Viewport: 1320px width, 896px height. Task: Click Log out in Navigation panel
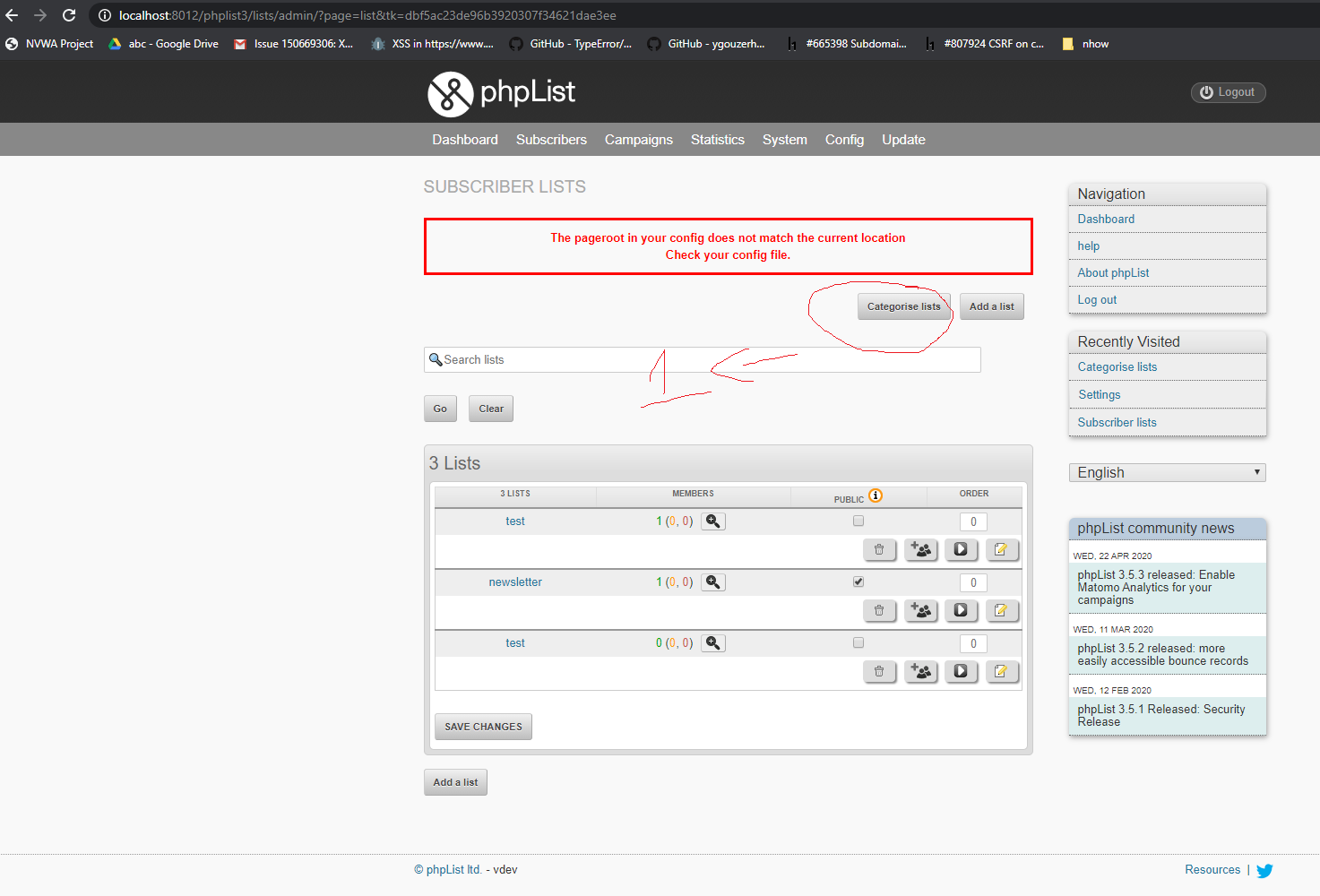(1097, 300)
